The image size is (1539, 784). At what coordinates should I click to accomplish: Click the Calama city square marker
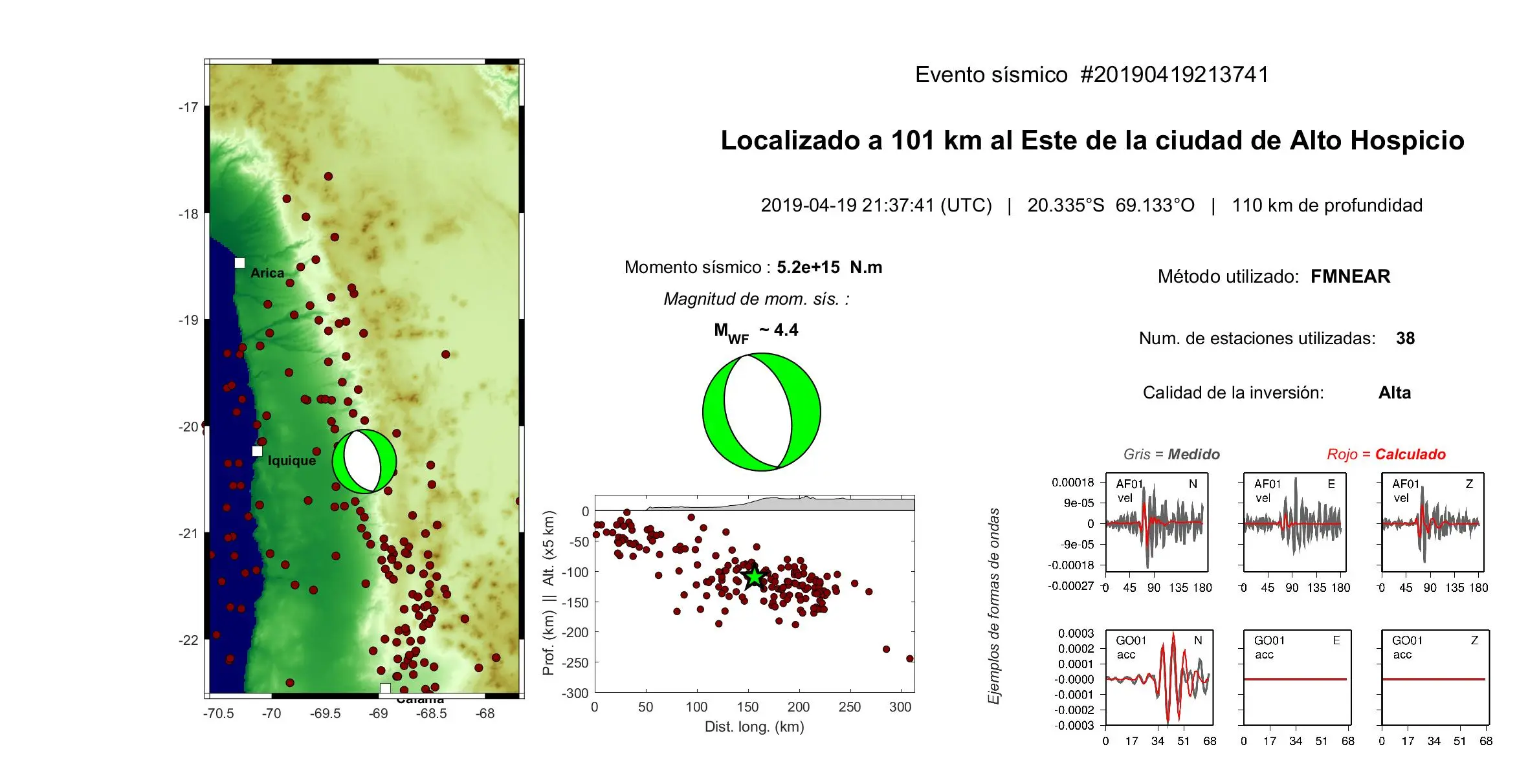[385, 688]
